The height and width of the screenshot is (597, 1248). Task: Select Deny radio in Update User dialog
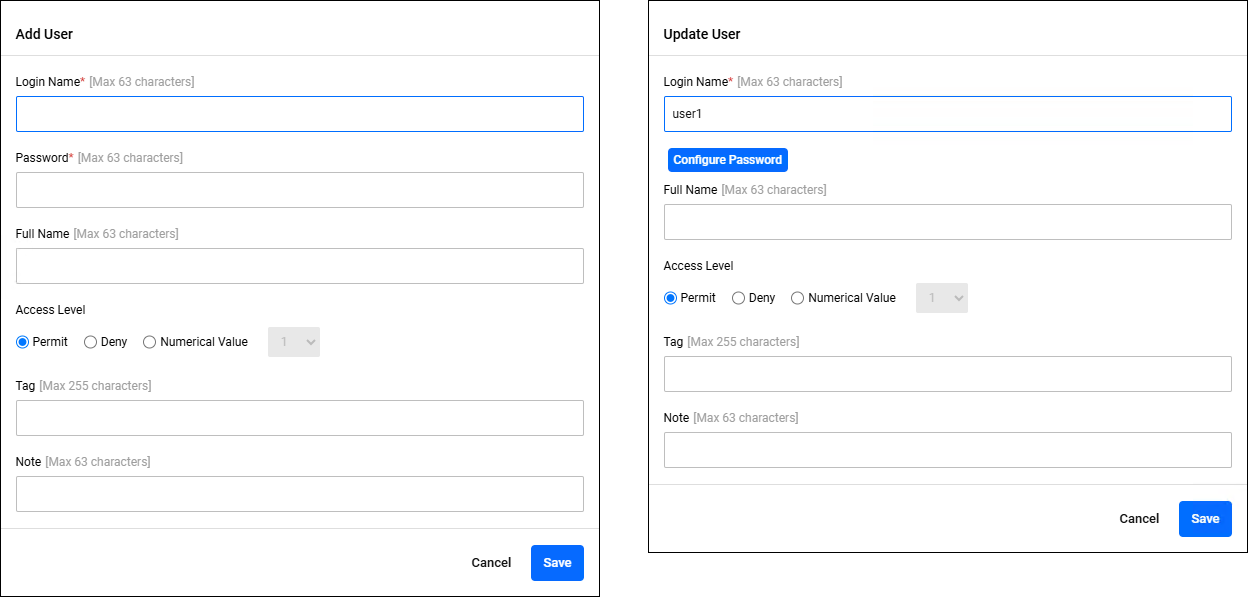[x=739, y=298]
